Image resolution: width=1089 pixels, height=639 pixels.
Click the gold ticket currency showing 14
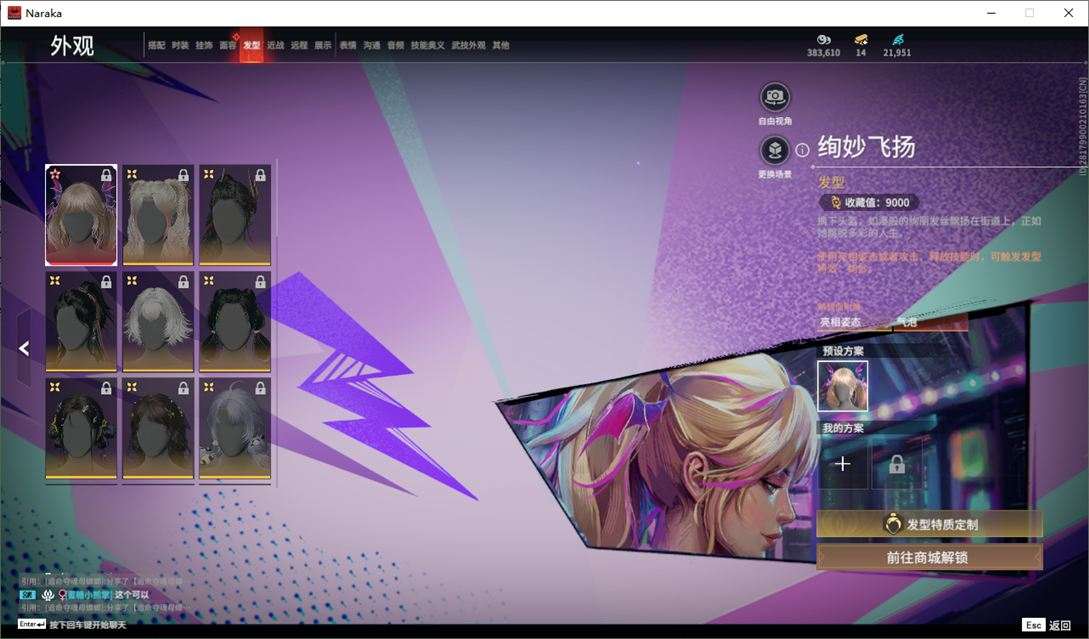click(861, 40)
